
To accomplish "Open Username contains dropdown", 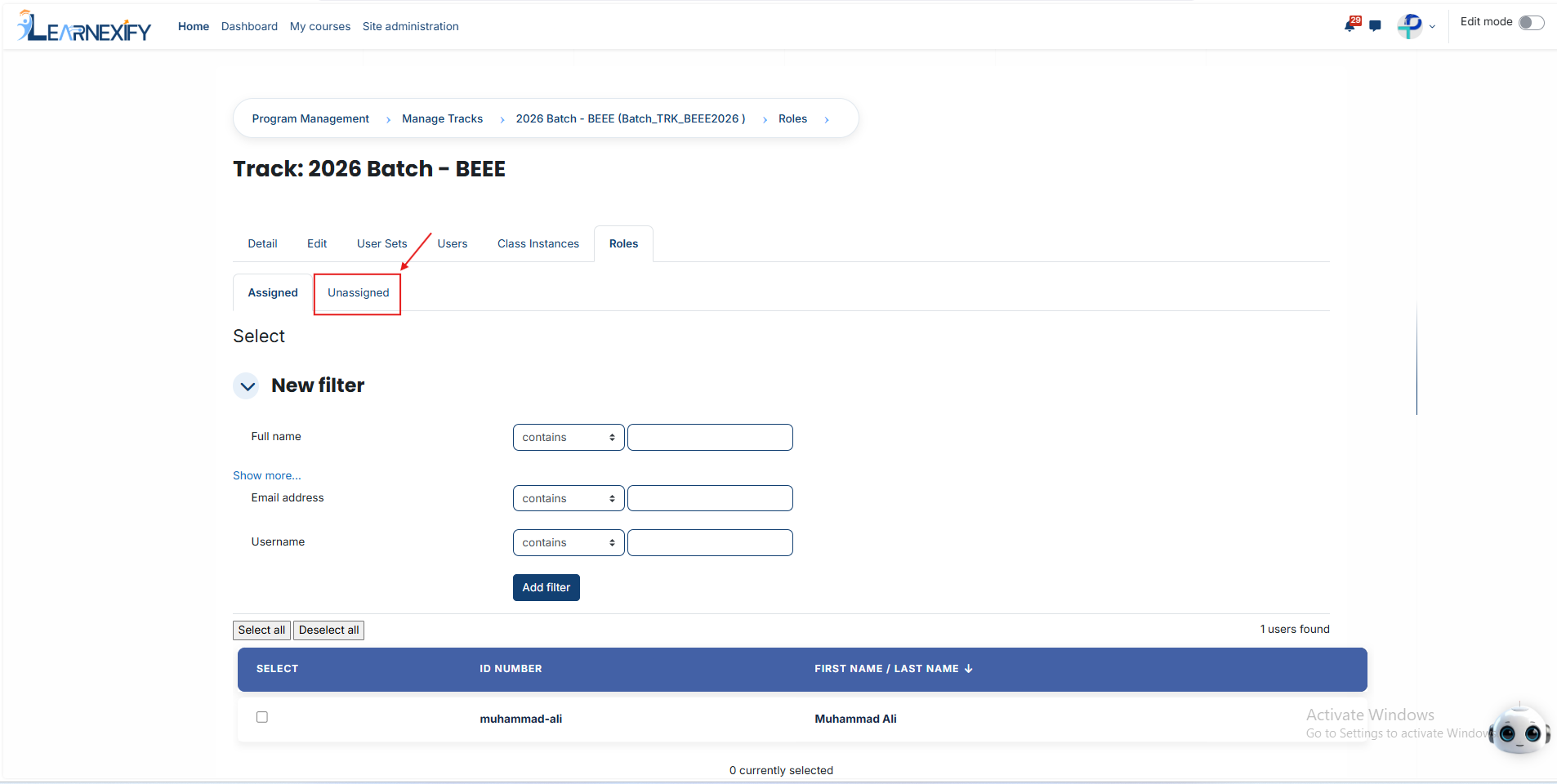I will click(569, 542).
